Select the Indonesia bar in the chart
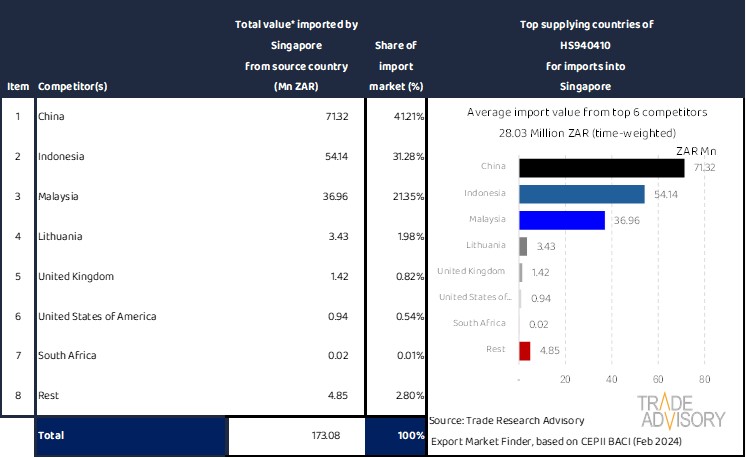Viewport: 746px width, 458px height. (582, 193)
